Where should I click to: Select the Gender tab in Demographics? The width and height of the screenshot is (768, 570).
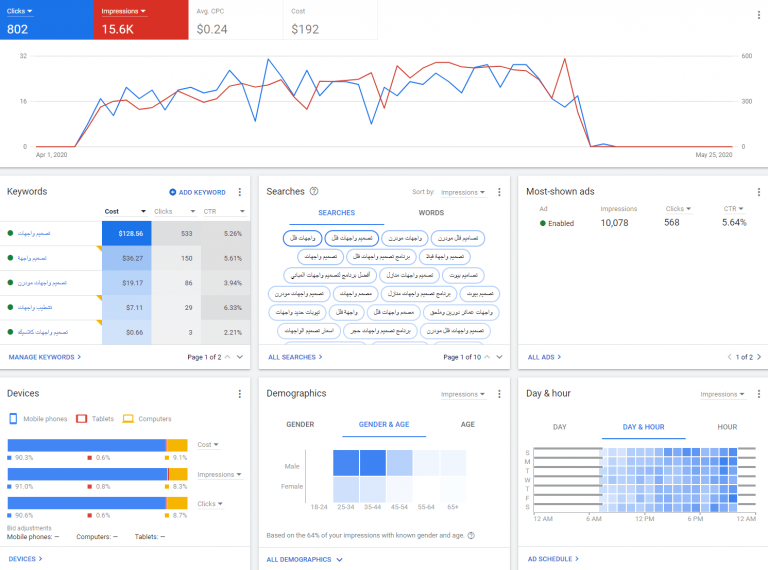[x=300, y=425]
